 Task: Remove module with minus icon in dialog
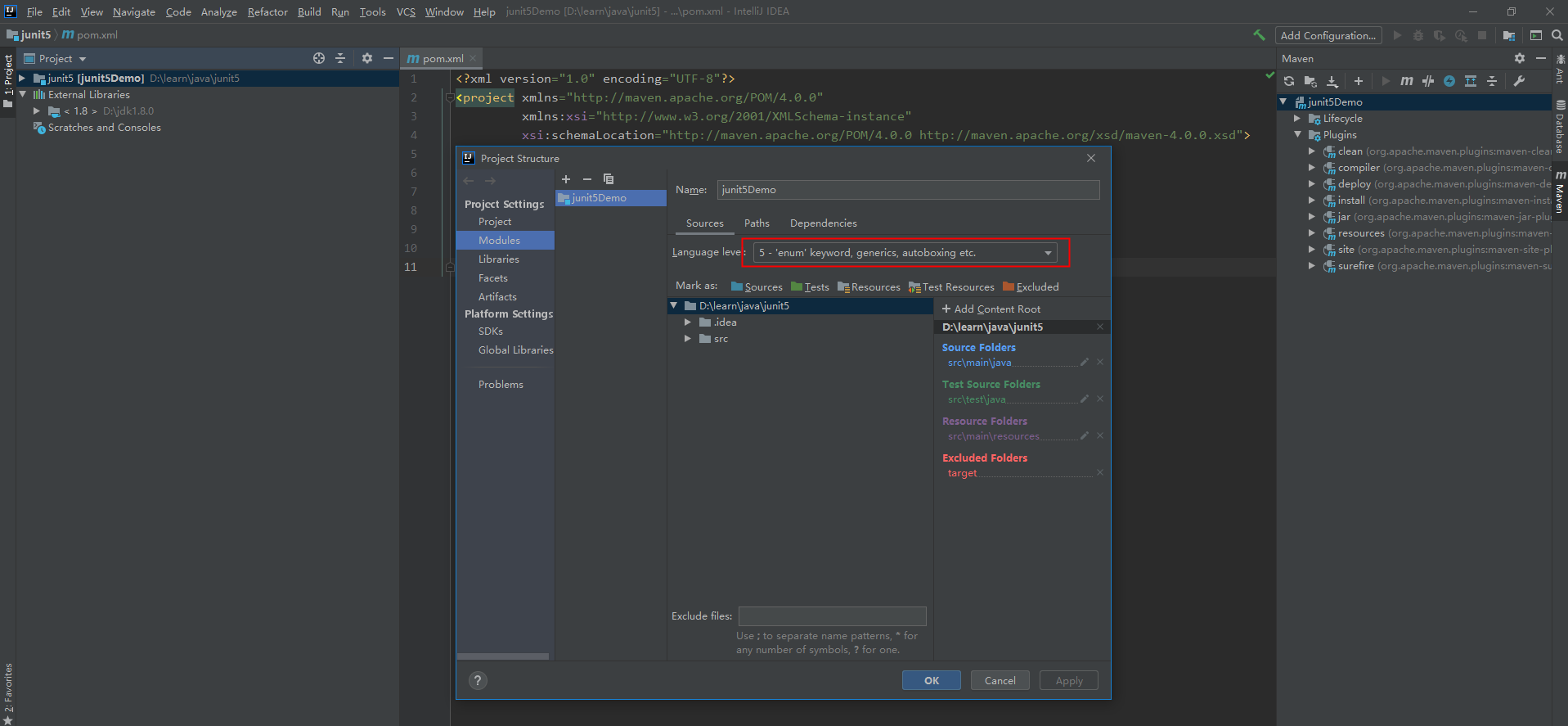(587, 179)
